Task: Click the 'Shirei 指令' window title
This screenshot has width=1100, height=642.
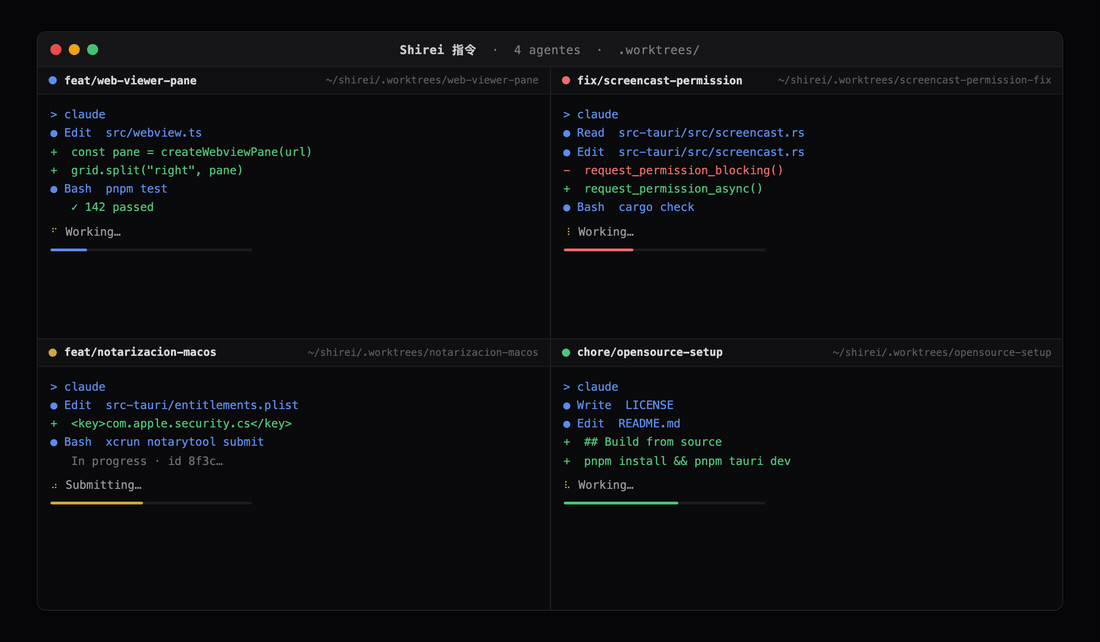Action: [x=438, y=50]
